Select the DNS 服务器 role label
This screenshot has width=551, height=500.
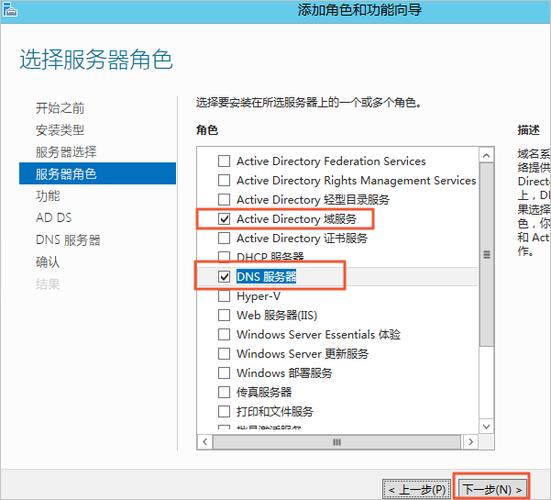pyautogui.click(x=266, y=277)
